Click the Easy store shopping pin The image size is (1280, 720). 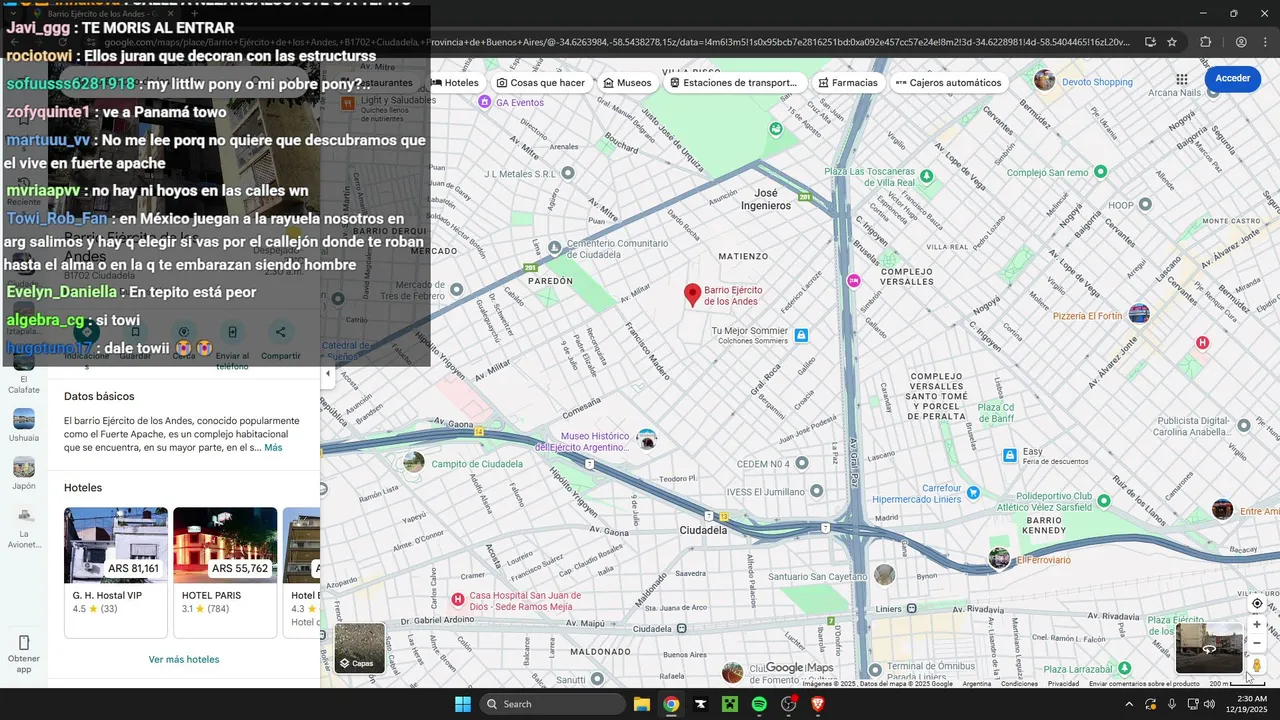click(x=1010, y=455)
